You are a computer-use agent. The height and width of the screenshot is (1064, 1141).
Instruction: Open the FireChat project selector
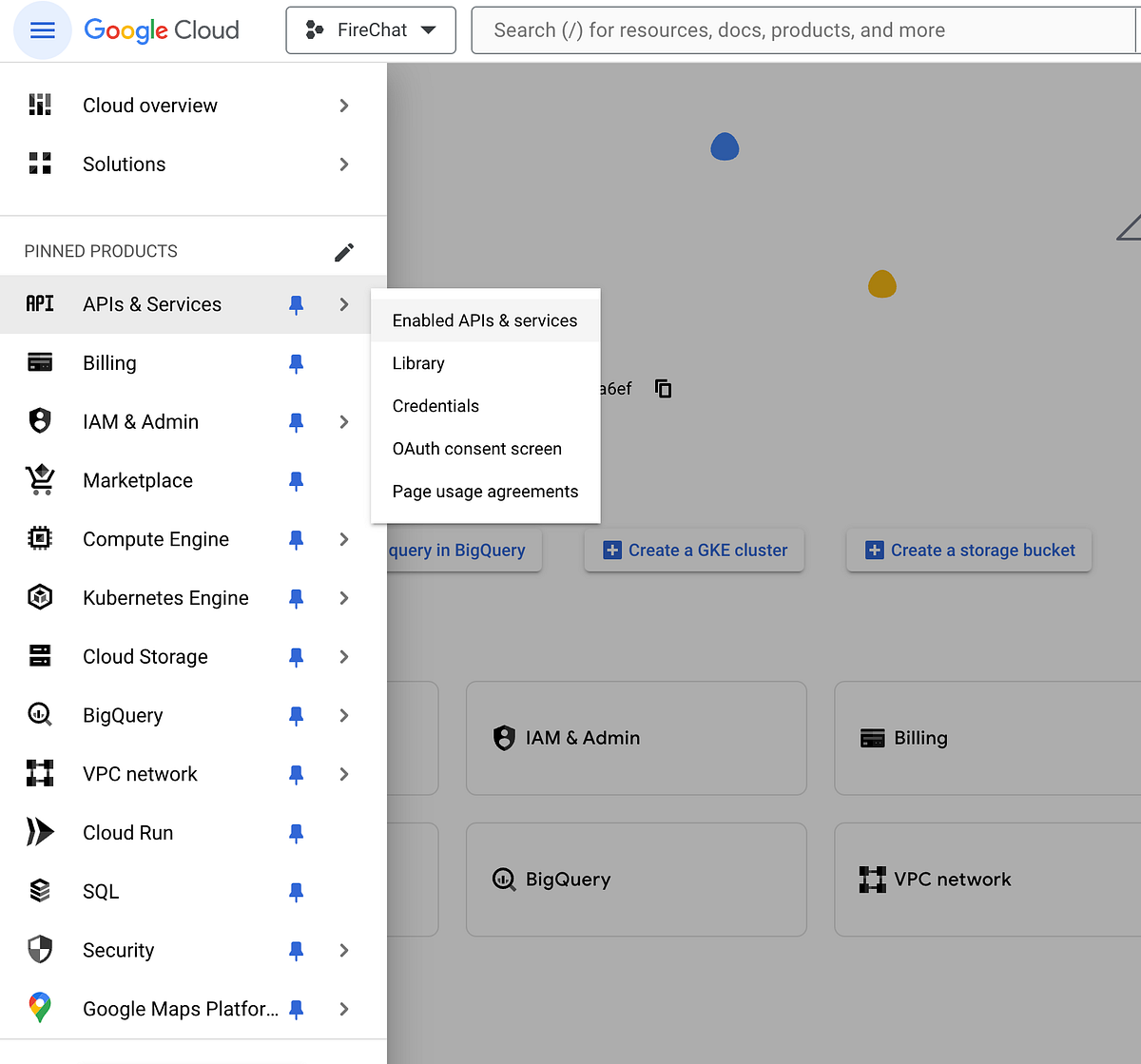(x=370, y=29)
